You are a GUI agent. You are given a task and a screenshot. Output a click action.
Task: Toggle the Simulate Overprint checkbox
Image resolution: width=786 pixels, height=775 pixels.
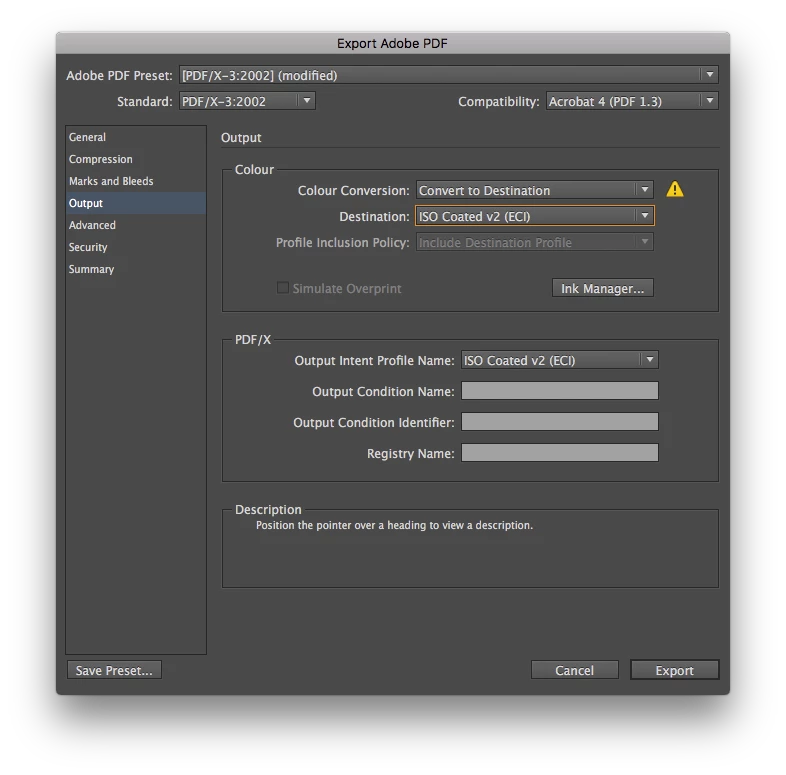tap(283, 288)
